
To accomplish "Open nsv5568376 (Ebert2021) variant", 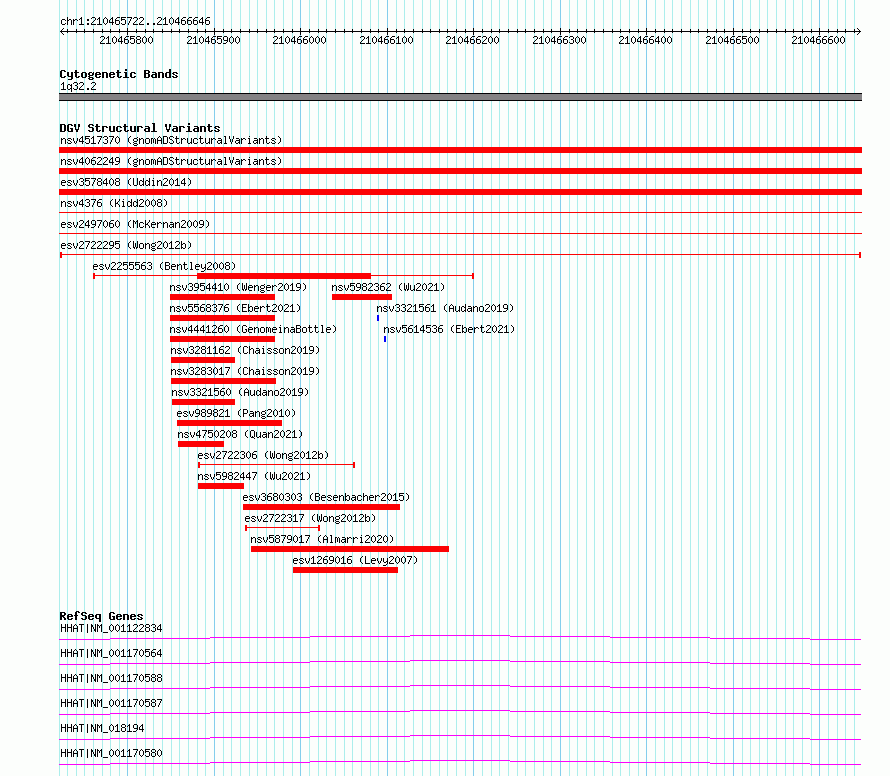I will pyautogui.click(x=235, y=308).
